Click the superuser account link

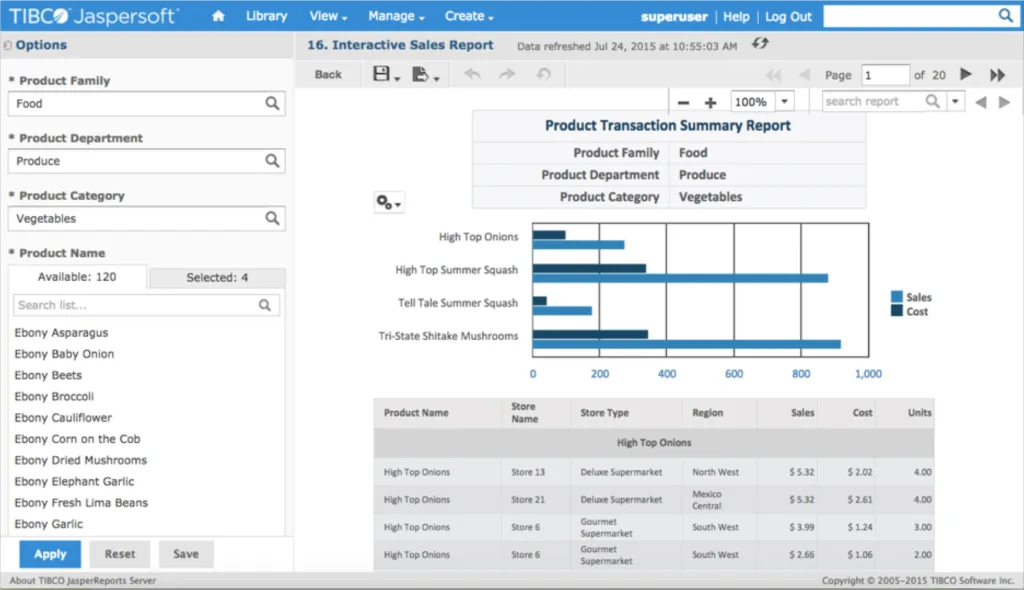pyautogui.click(x=674, y=17)
